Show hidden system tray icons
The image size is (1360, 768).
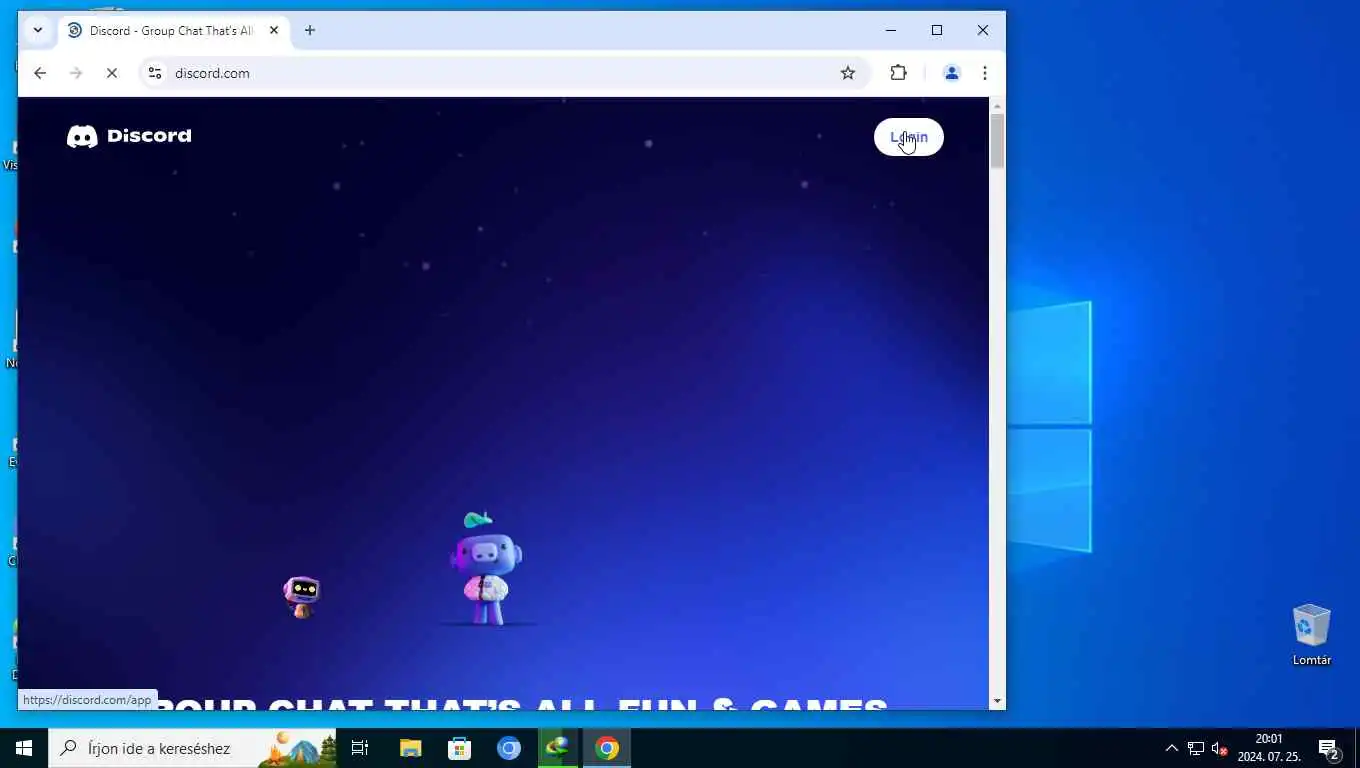point(1172,748)
